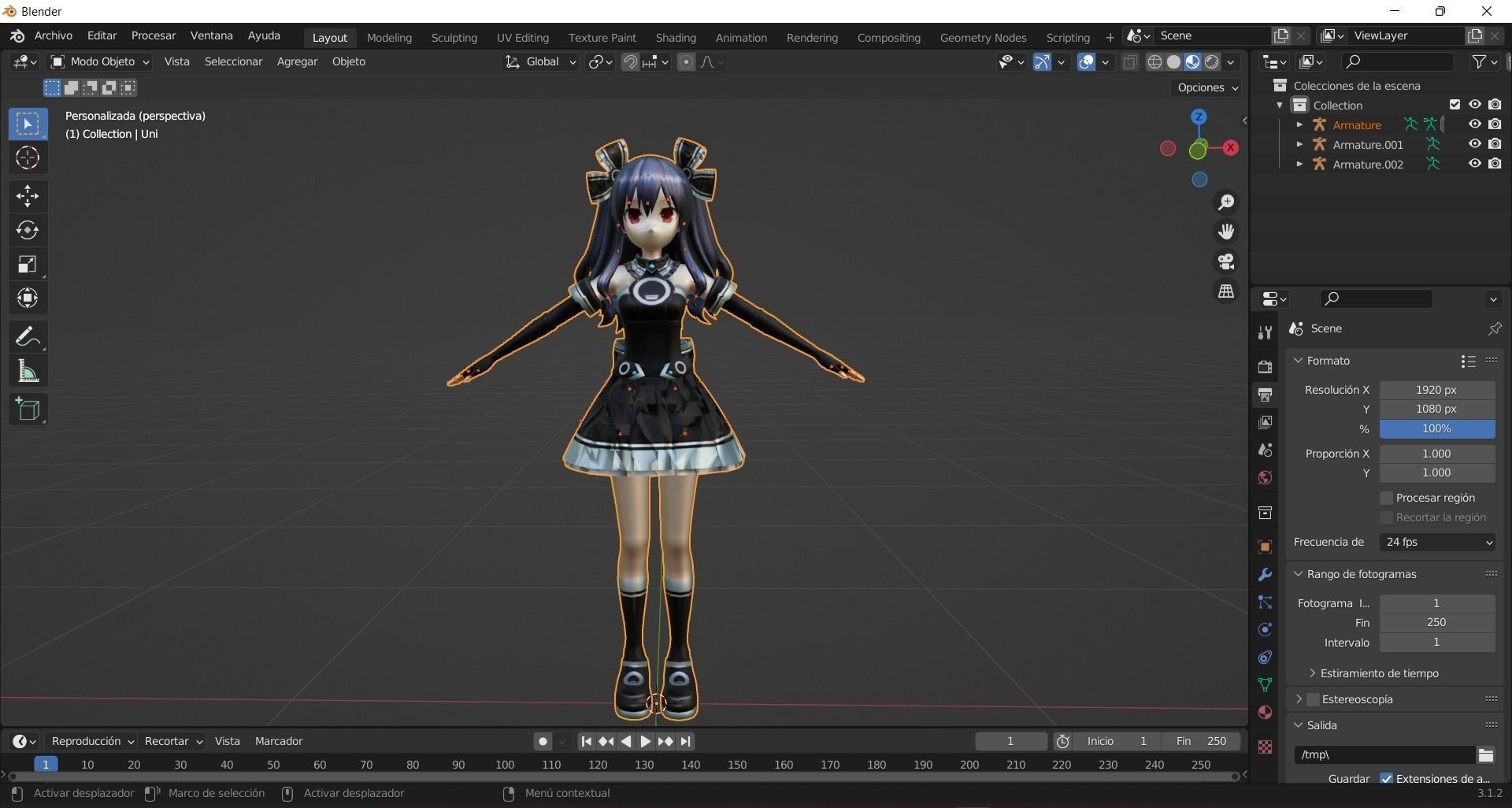Open Physics properties tab

1265,630
